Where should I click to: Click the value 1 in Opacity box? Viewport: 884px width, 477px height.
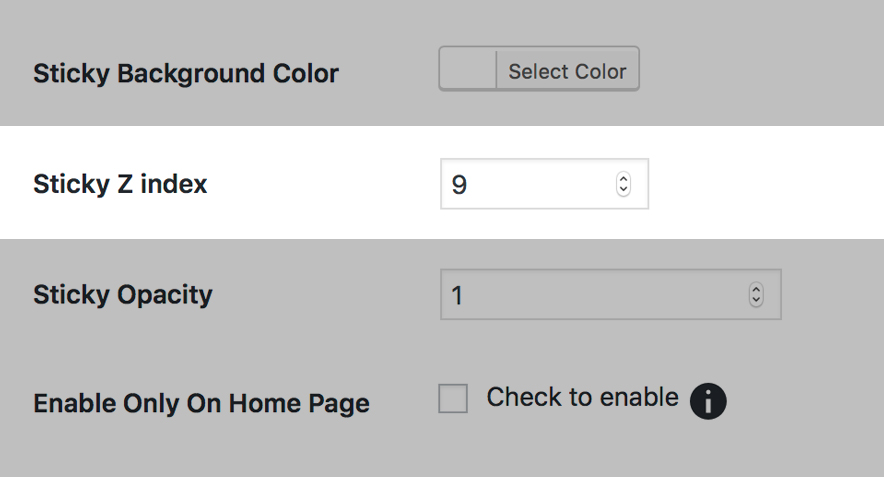[458, 297]
